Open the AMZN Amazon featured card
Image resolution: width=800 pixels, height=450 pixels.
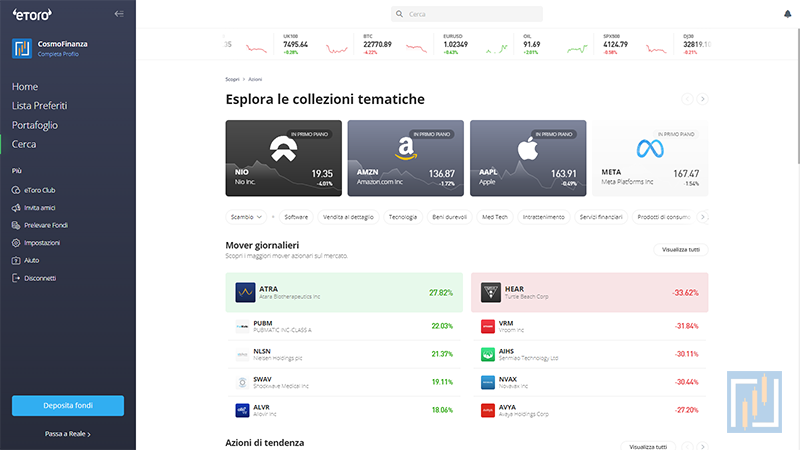point(406,158)
